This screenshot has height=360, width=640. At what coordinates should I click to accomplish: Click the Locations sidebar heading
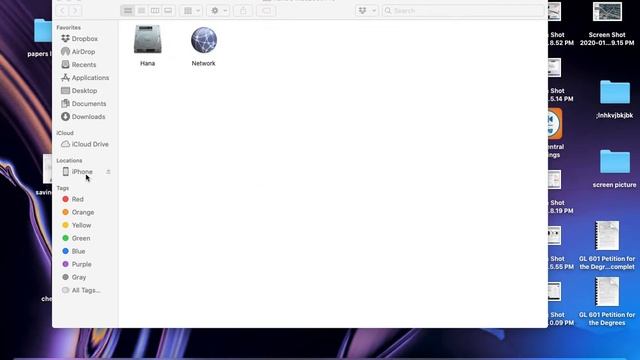tap(69, 161)
